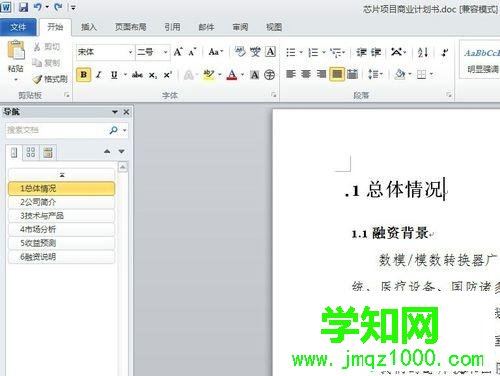Apply character shading (shaded A)

(x=255, y=75)
